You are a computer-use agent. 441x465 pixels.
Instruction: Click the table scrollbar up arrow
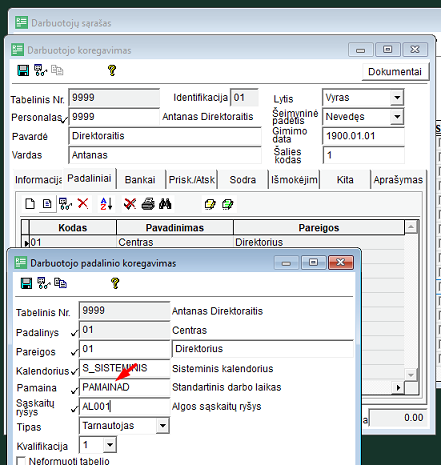click(x=411, y=227)
